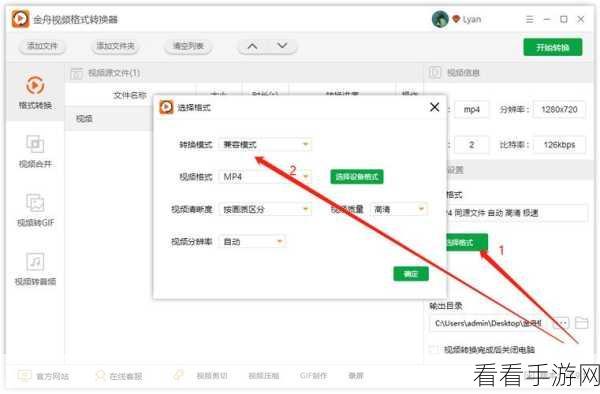Image resolution: width=600 pixels, height=394 pixels.
Task: Select the 视频转GIF sidebar tab
Action: [x=35, y=210]
